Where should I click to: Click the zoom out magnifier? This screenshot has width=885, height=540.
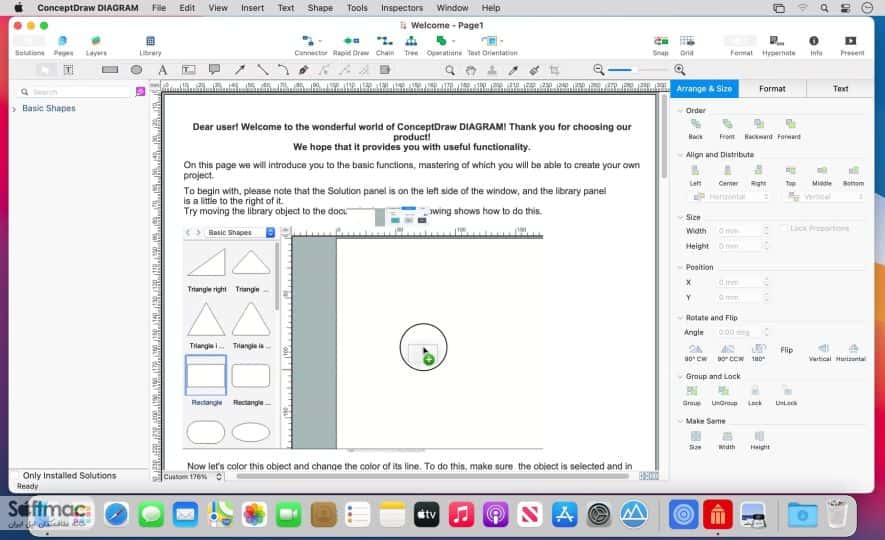(599, 69)
